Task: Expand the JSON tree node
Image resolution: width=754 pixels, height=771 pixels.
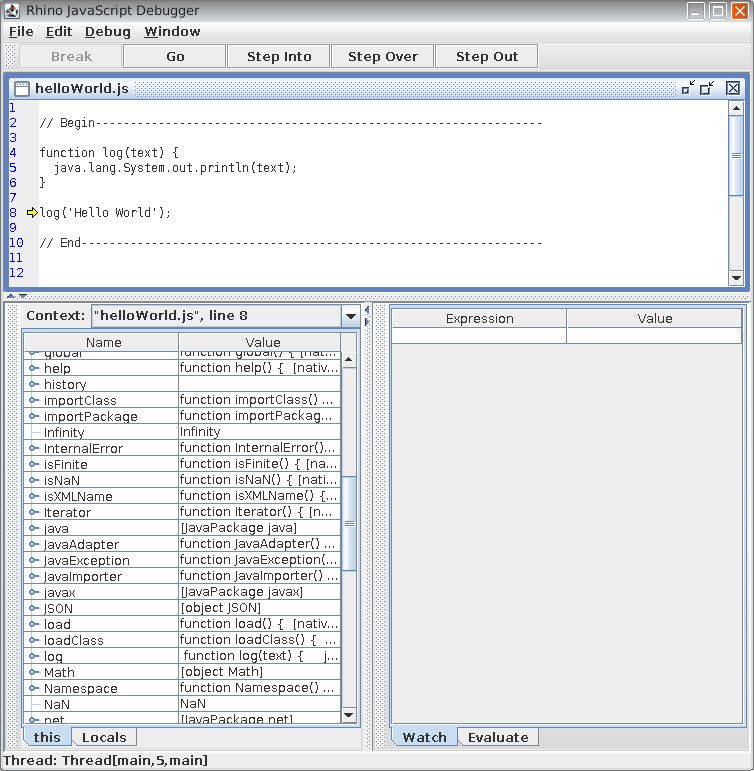Action: coord(33,608)
